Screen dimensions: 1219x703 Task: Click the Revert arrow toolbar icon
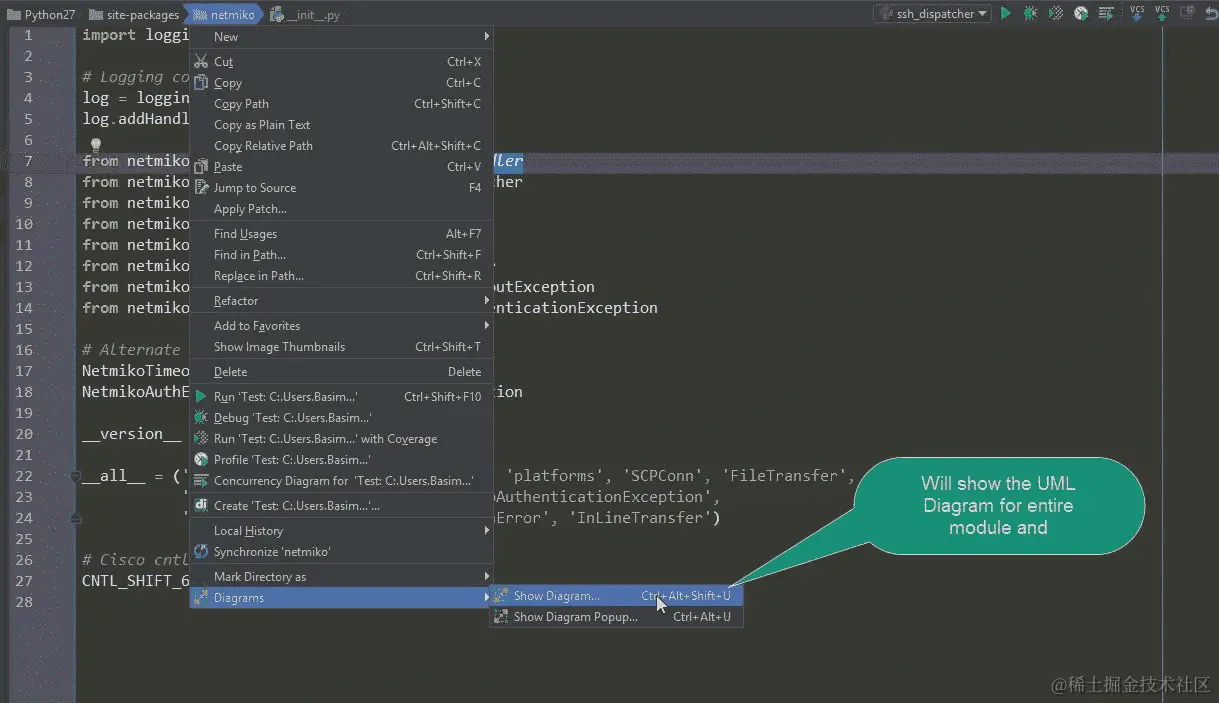[x=1211, y=13]
